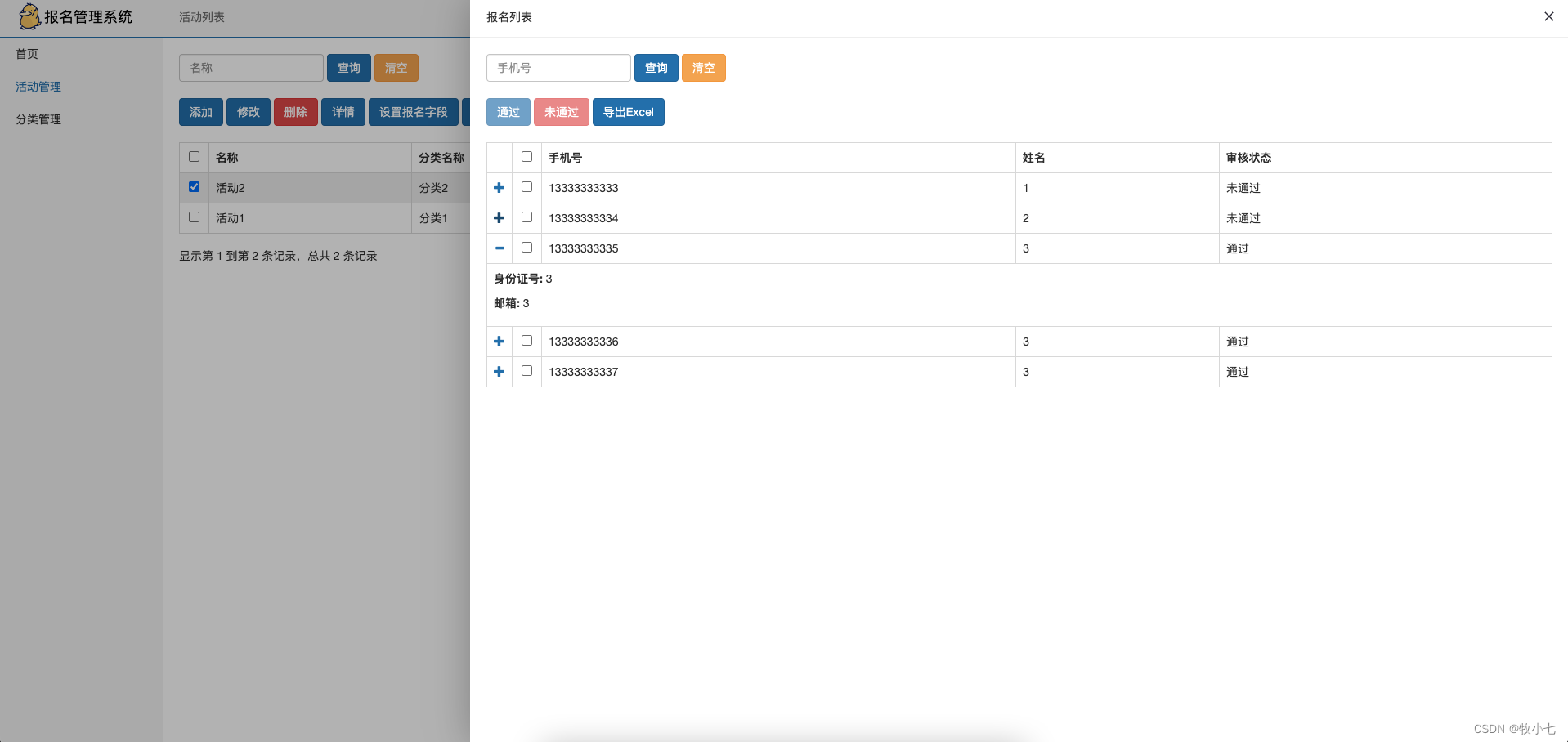Image resolution: width=1568 pixels, height=742 pixels.
Task: Click 清空 next to the 手机号 field
Action: point(704,68)
